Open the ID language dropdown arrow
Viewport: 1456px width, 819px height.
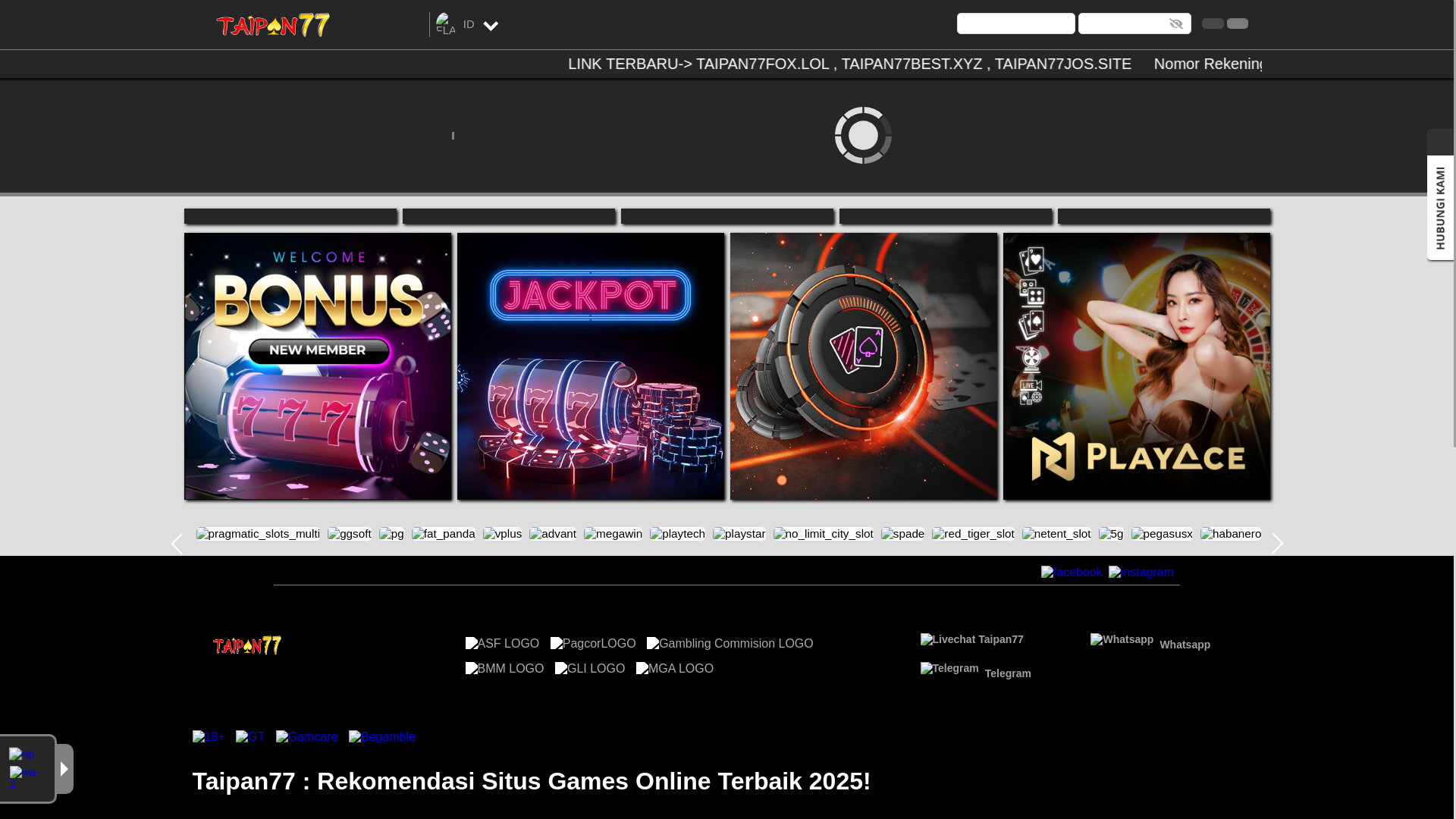click(491, 27)
